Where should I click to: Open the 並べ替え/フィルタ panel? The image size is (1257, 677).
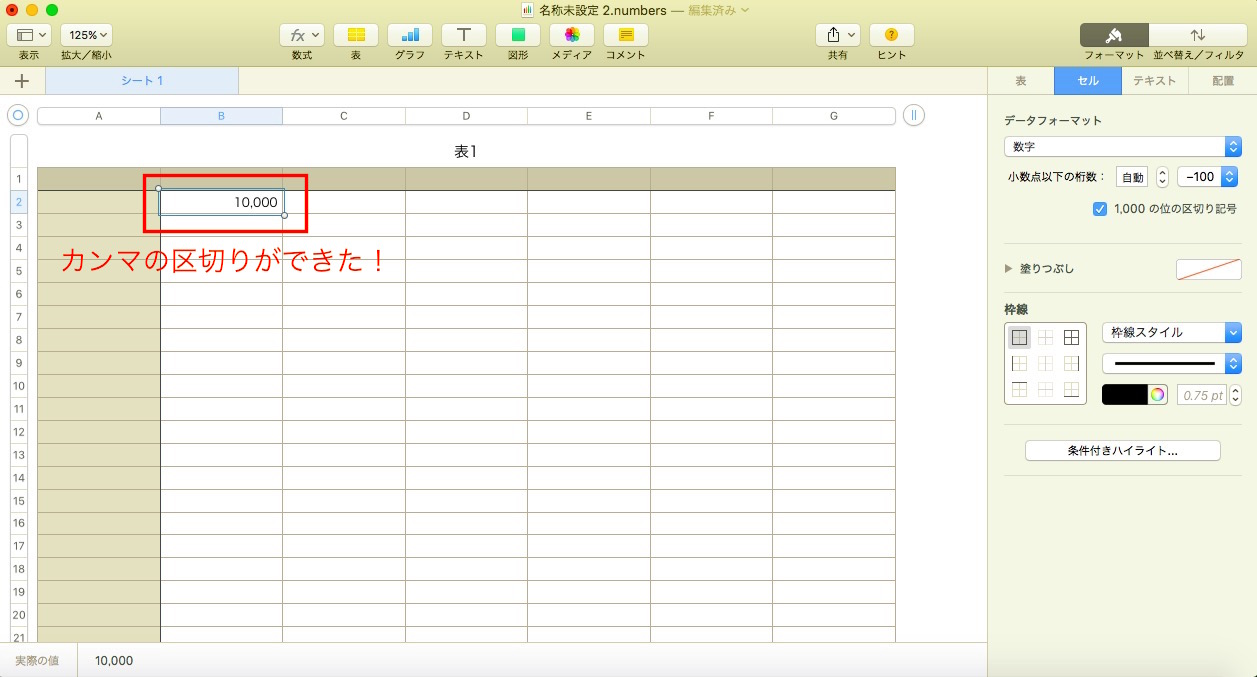point(1198,35)
